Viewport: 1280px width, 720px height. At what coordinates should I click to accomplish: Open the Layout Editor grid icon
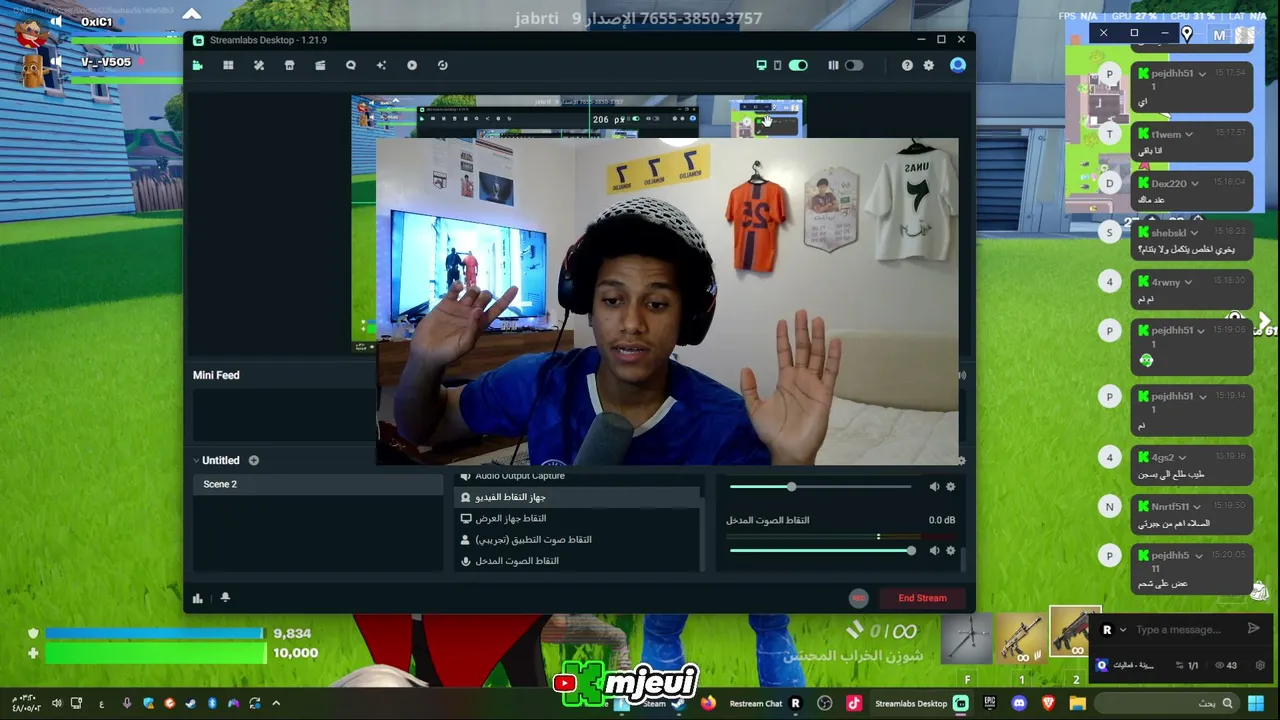pos(228,65)
